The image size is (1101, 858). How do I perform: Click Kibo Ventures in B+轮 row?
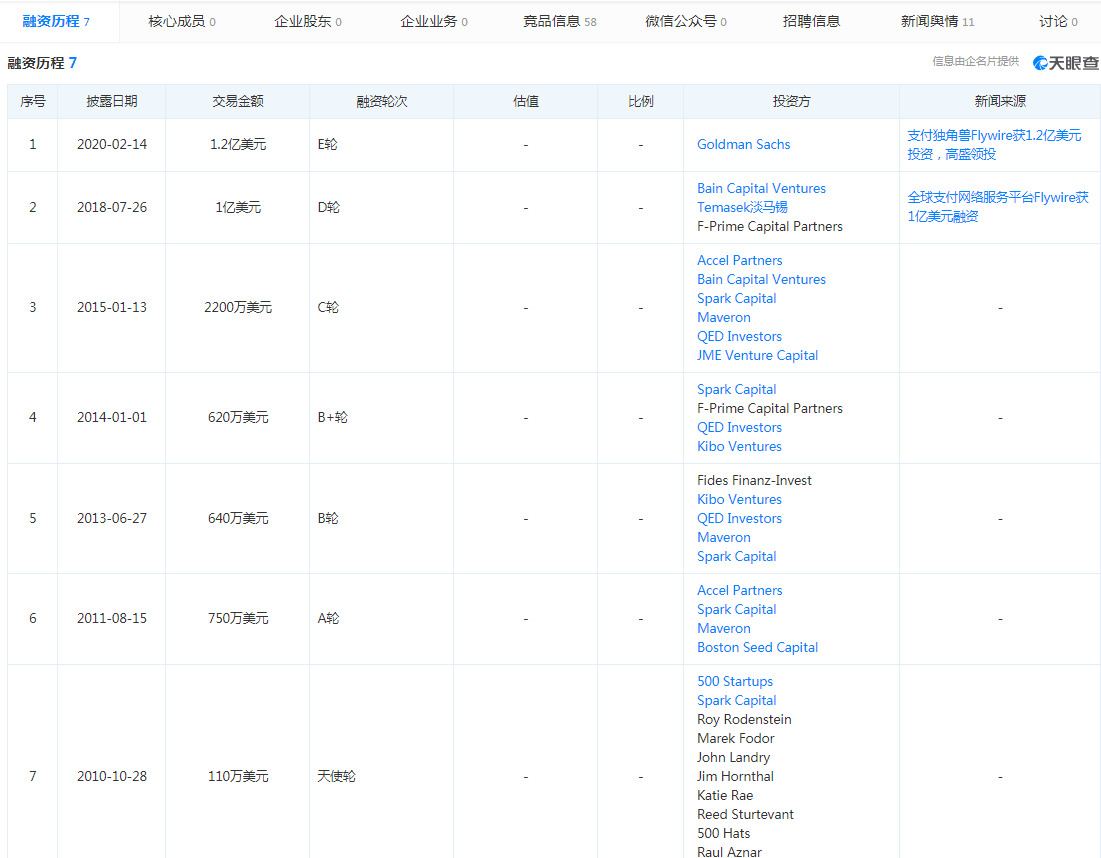click(x=739, y=447)
